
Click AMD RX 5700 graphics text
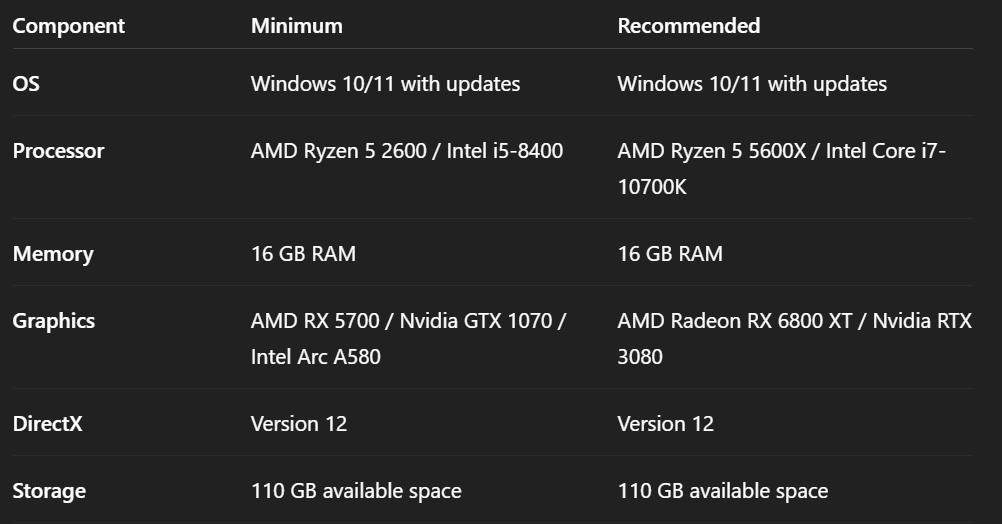point(320,321)
